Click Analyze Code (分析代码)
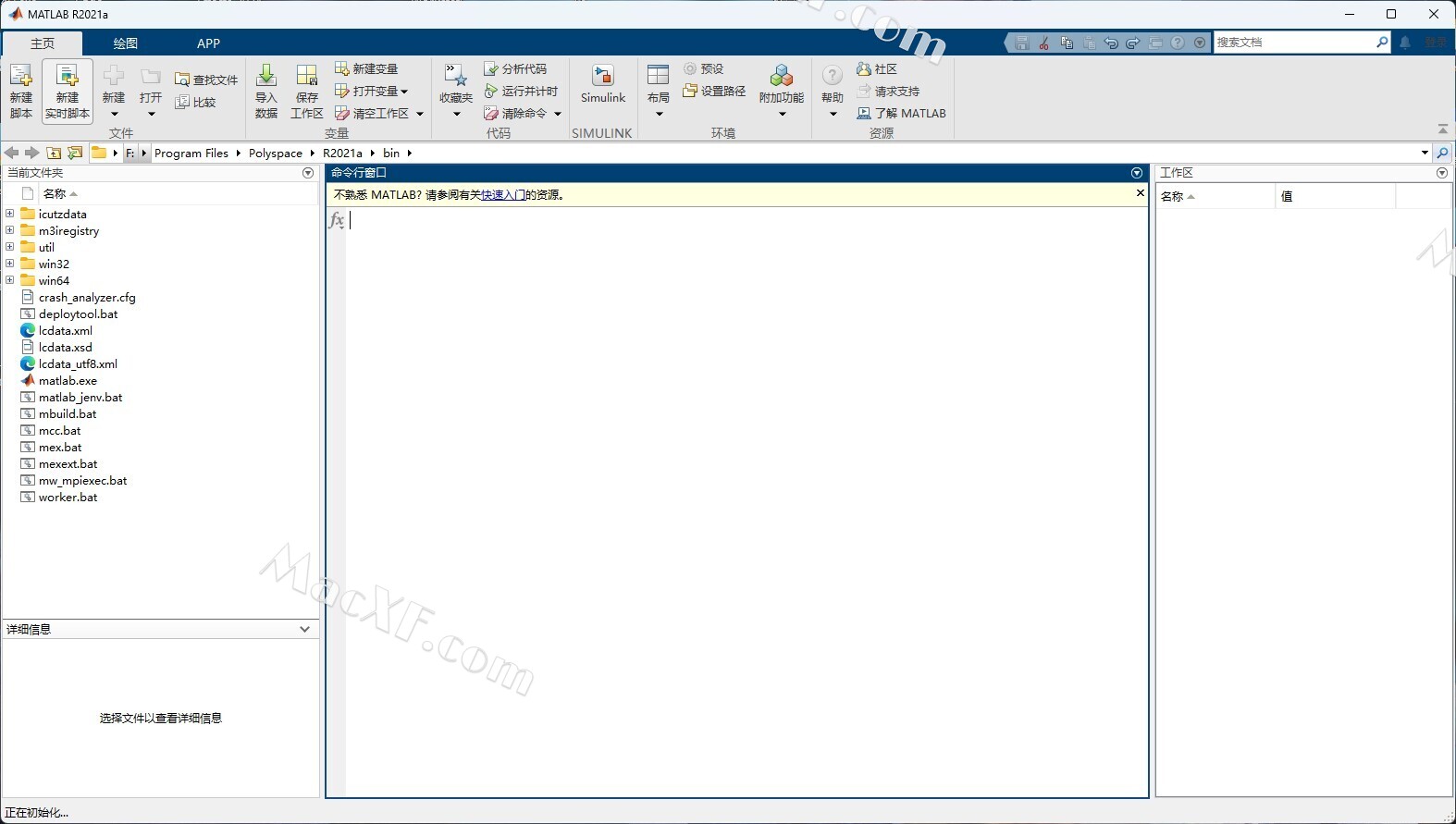 point(515,68)
